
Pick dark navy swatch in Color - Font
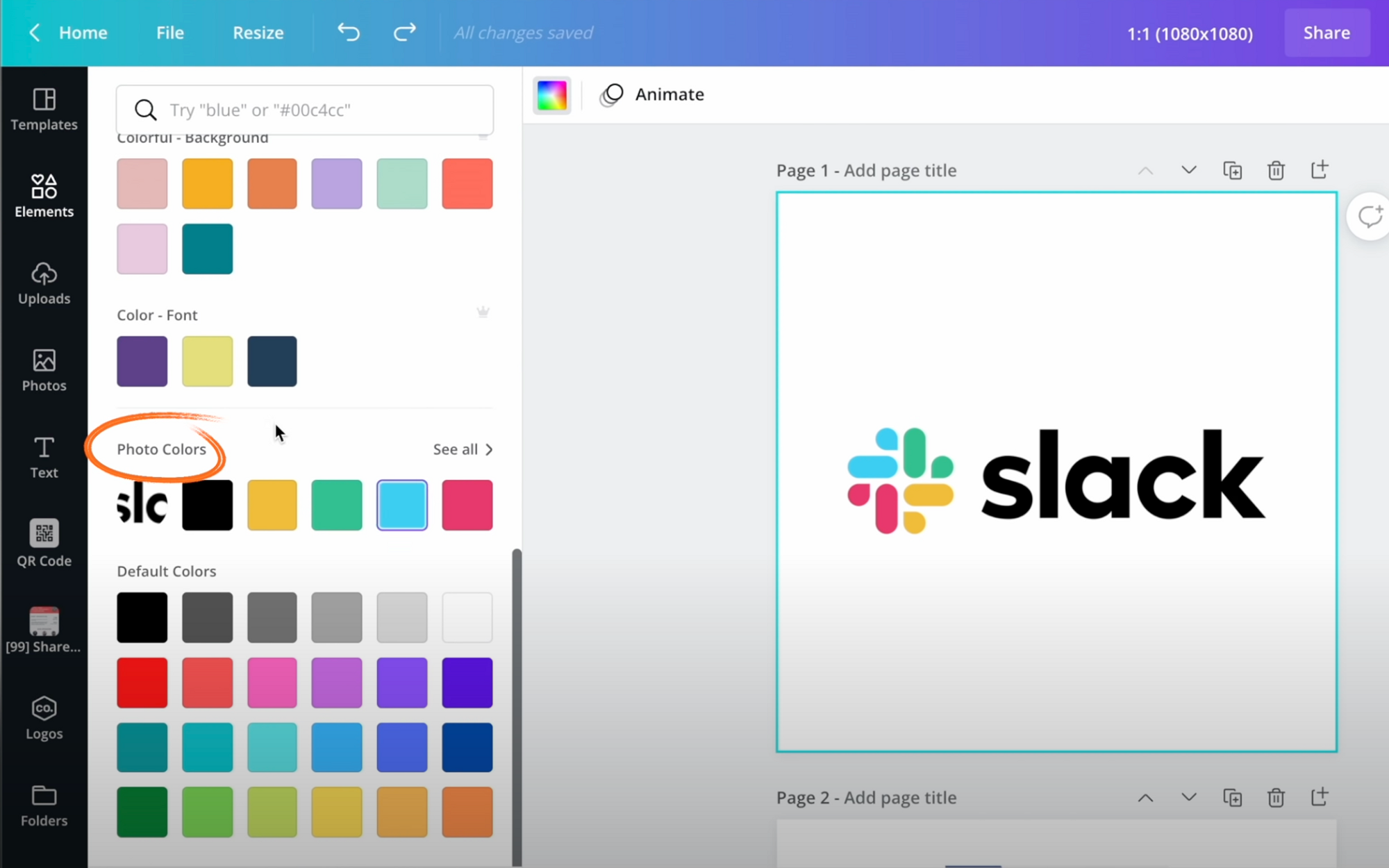click(x=272, y=361)
